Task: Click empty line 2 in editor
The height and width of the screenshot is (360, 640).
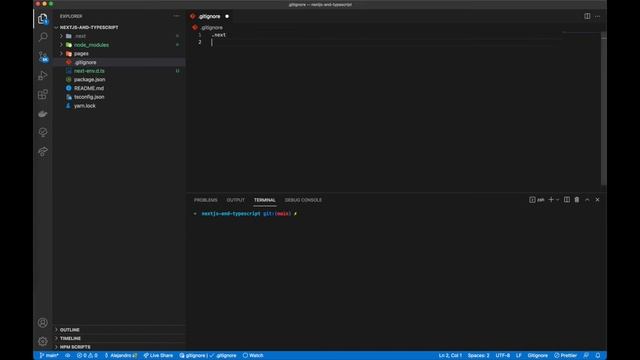Action: pos(384,42)
